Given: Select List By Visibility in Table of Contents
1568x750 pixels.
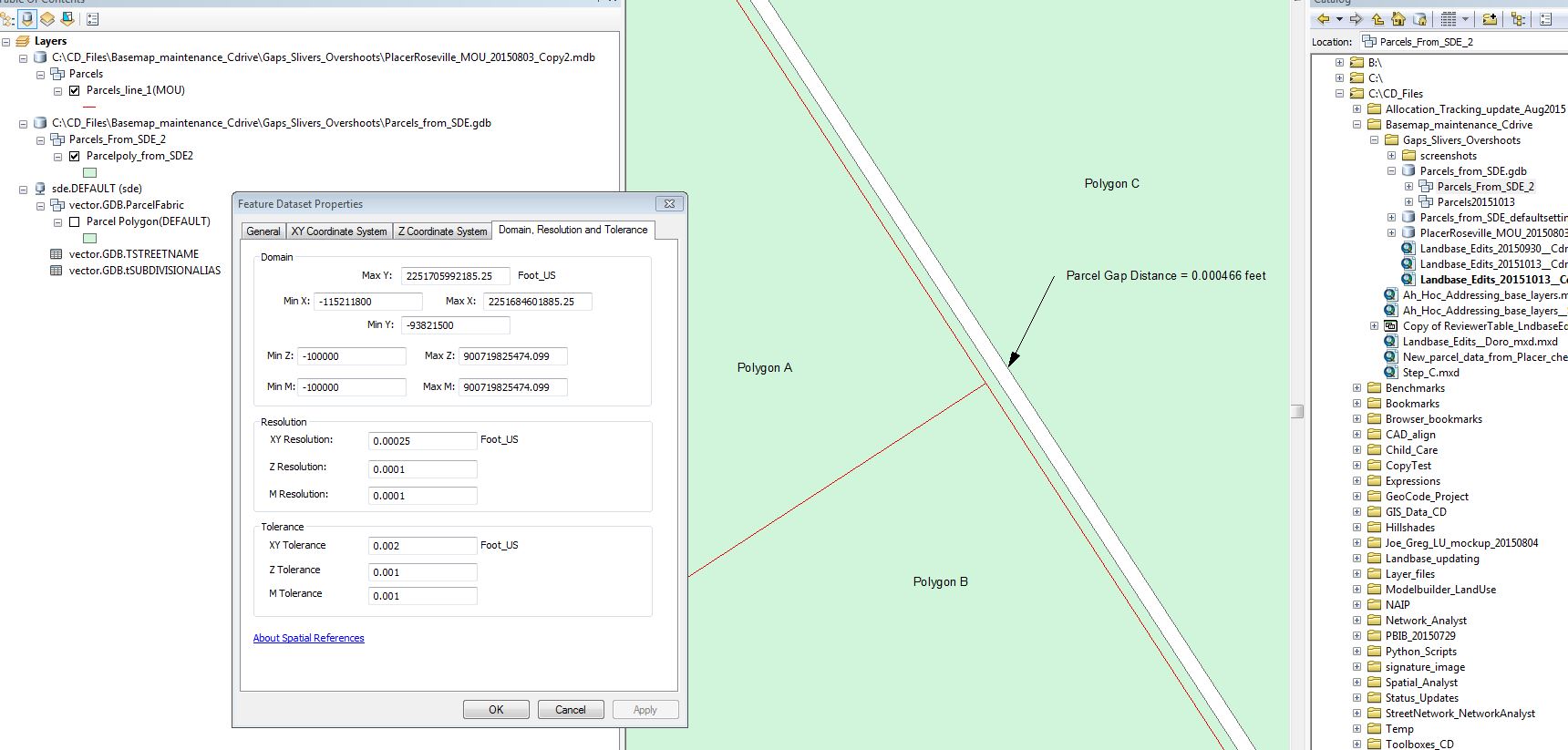Looking at the screenshot, I should [x=47, y=18].
